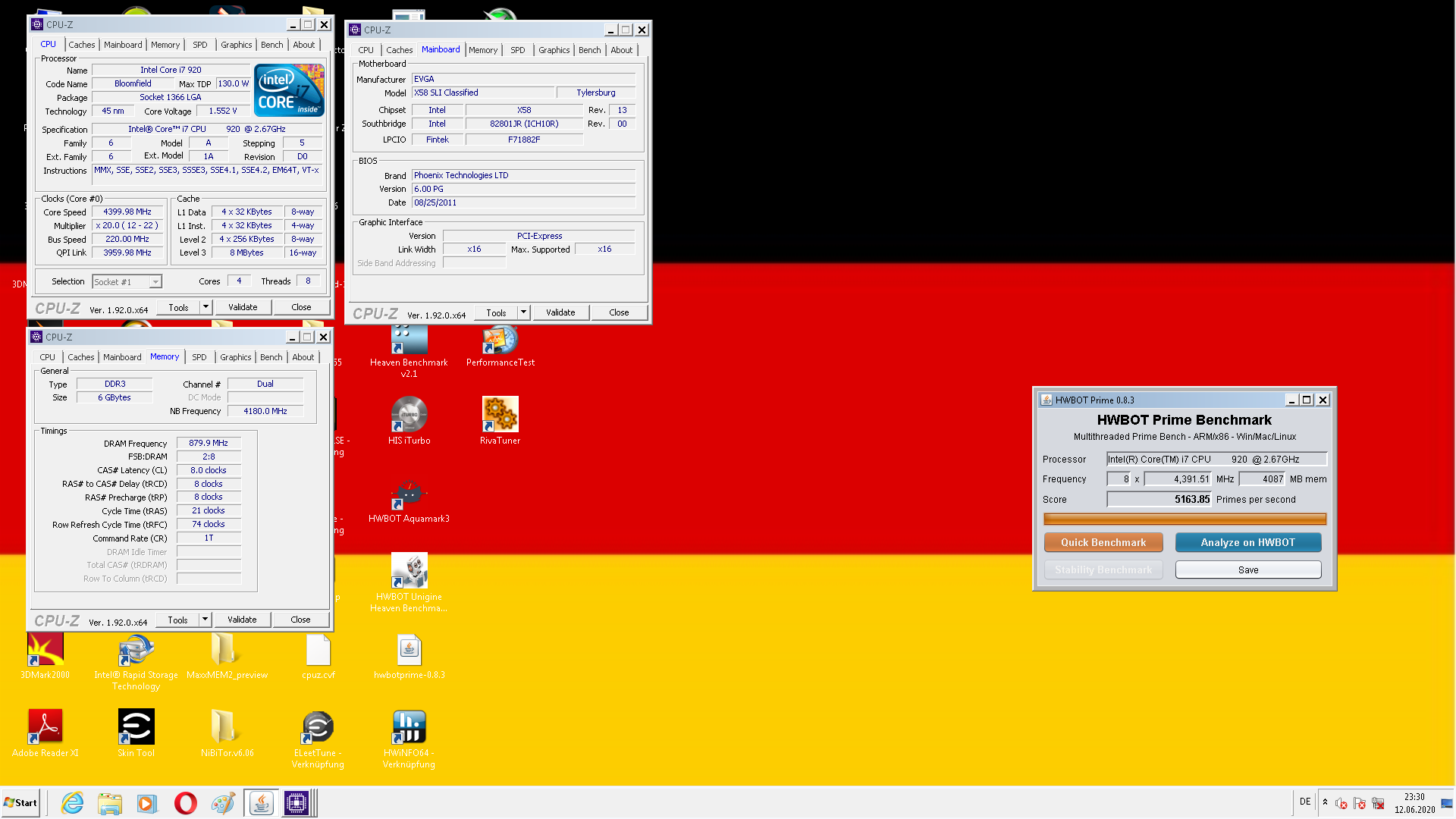Open HIS iTurbo desktop icon
The image size is (1456, 819).
(409, 421)
